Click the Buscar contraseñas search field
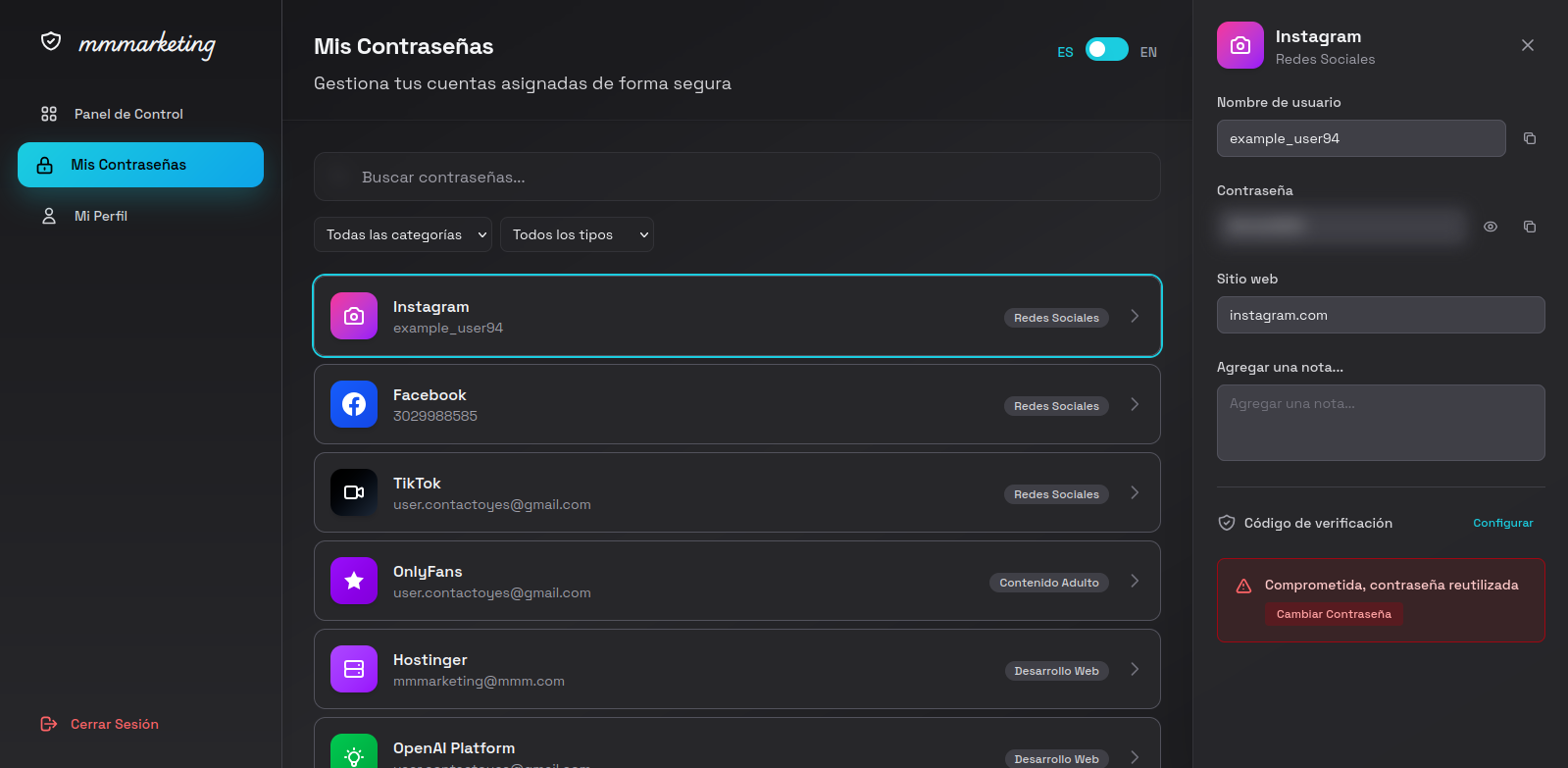Screen dimensions: 1568x768 737,178
